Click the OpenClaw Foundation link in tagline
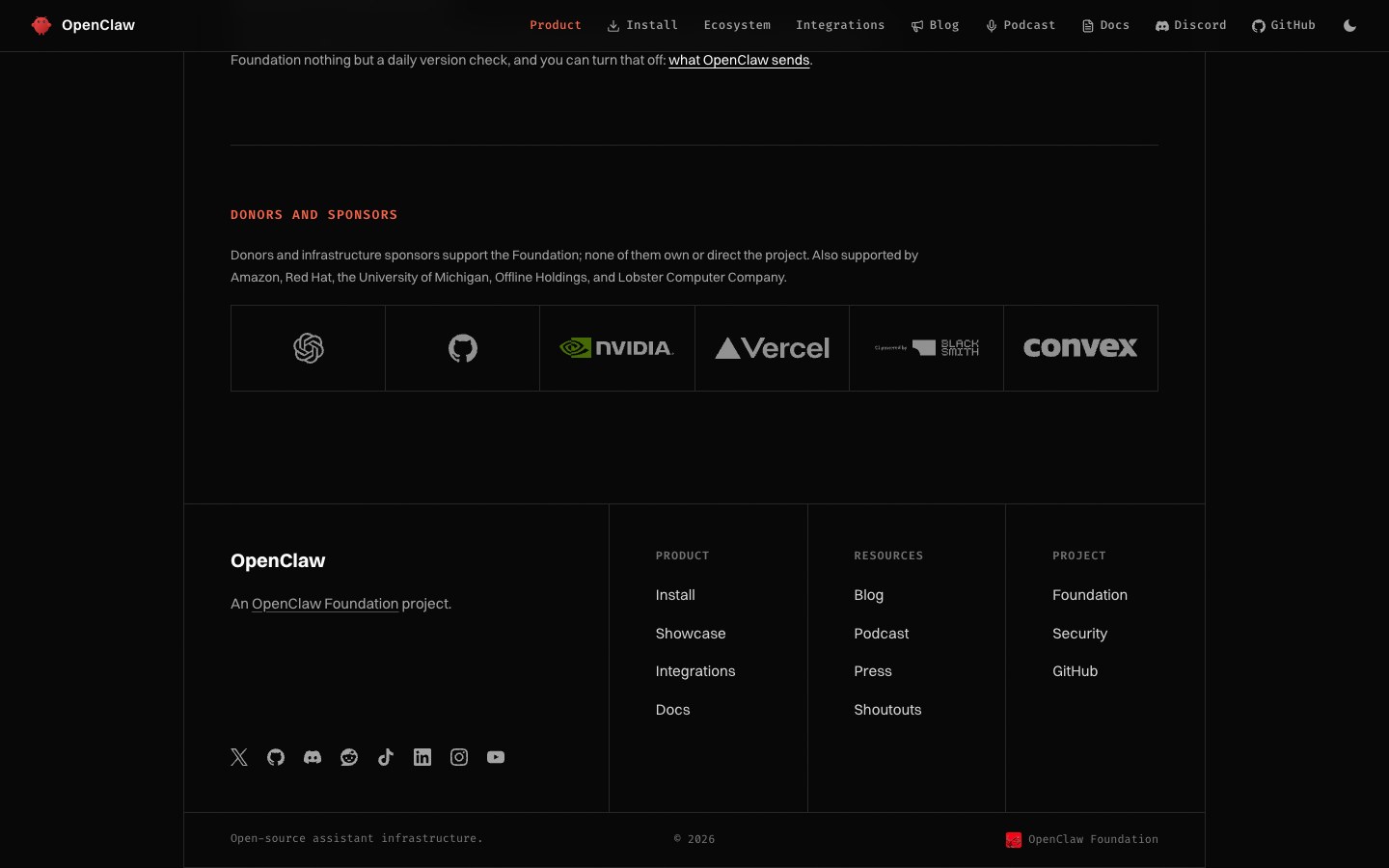Screen dimensions: 1389x868 point(325,604)
